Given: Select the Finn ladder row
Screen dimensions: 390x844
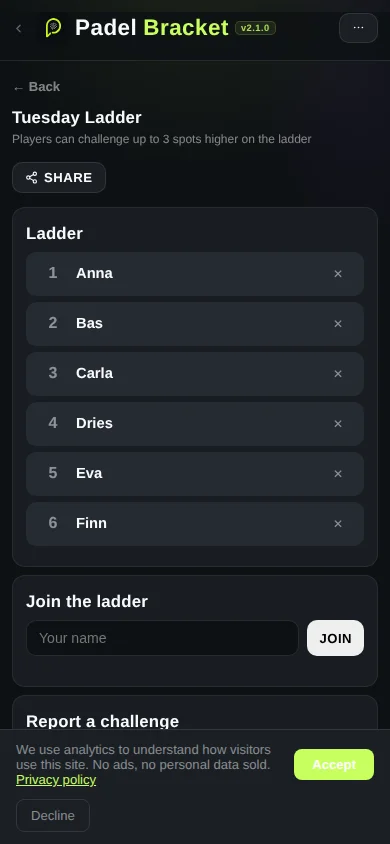Looking at the screenshot, I should (x=195, y=524).
